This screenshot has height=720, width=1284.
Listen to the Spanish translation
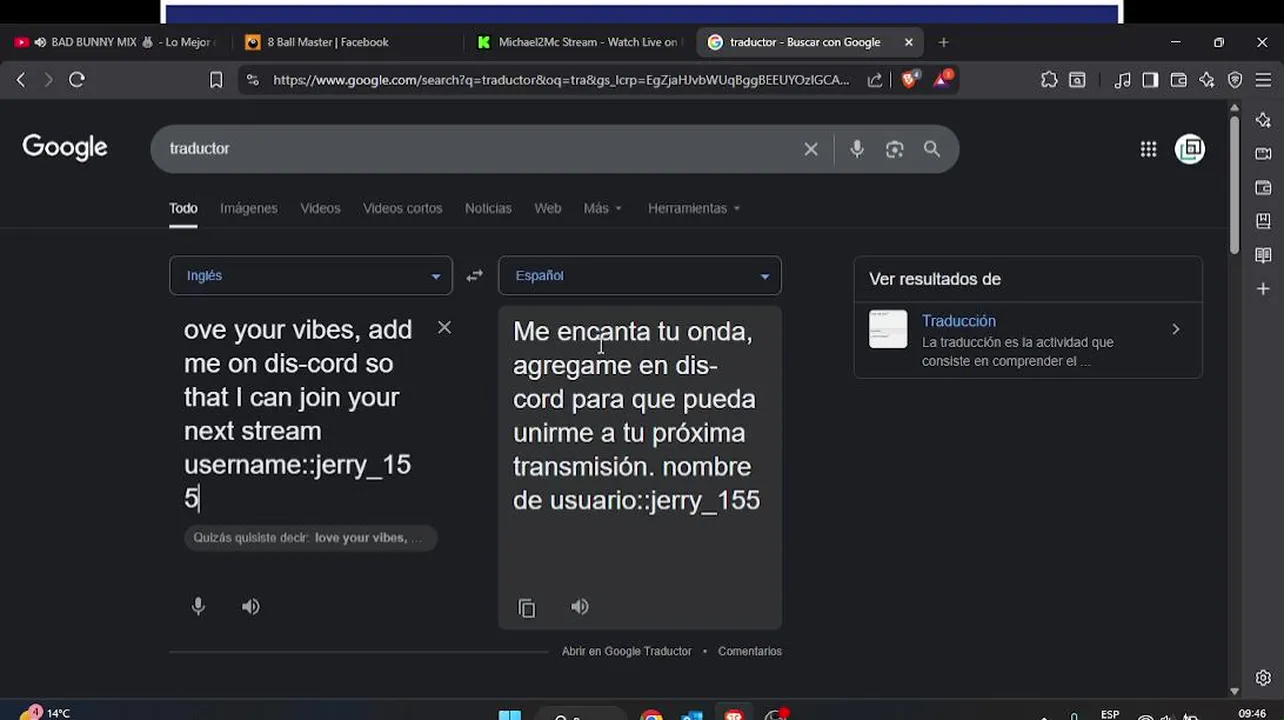tap(580, 606)
